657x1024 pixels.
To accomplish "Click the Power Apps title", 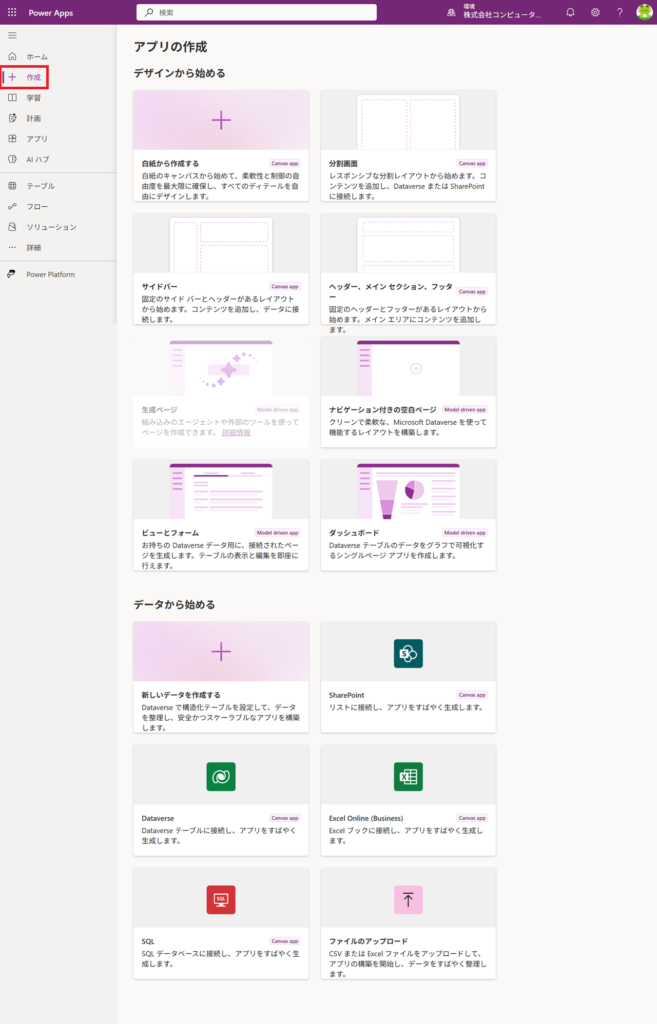I will 50,12.
